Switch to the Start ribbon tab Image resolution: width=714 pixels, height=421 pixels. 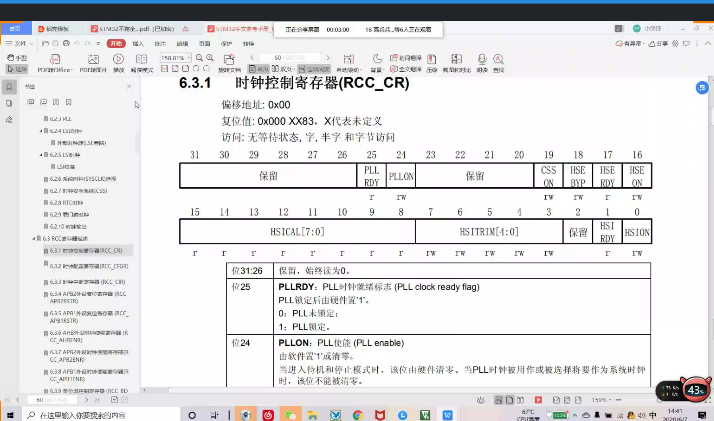click(x=116, y=45)
